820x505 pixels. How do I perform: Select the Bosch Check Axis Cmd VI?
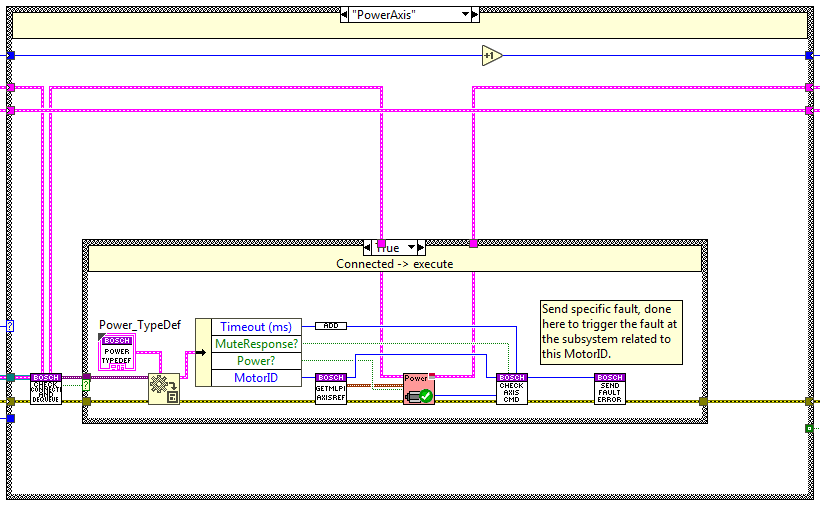[x=511, y=388]
